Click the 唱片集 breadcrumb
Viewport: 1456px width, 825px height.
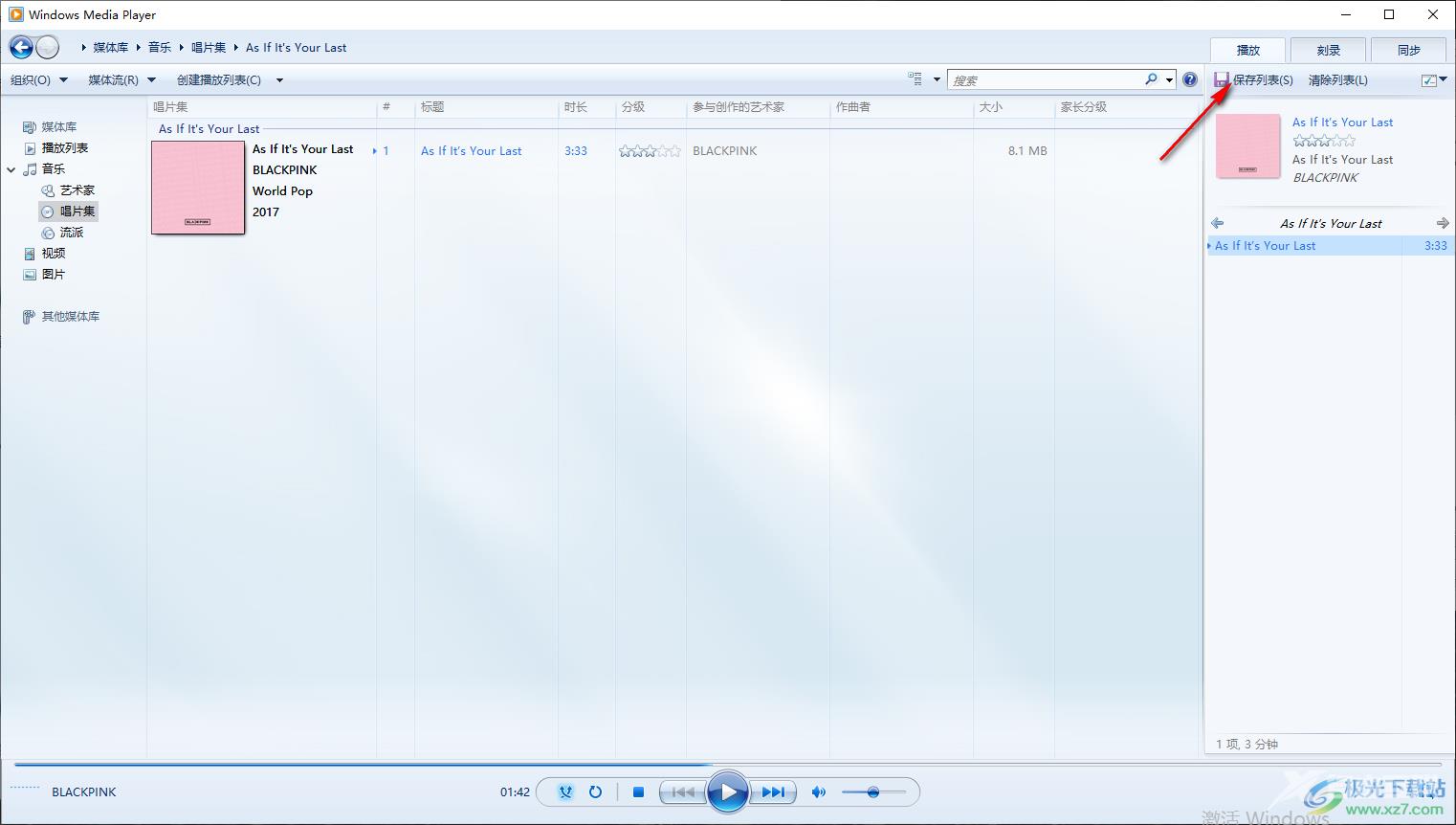point(209,47)
